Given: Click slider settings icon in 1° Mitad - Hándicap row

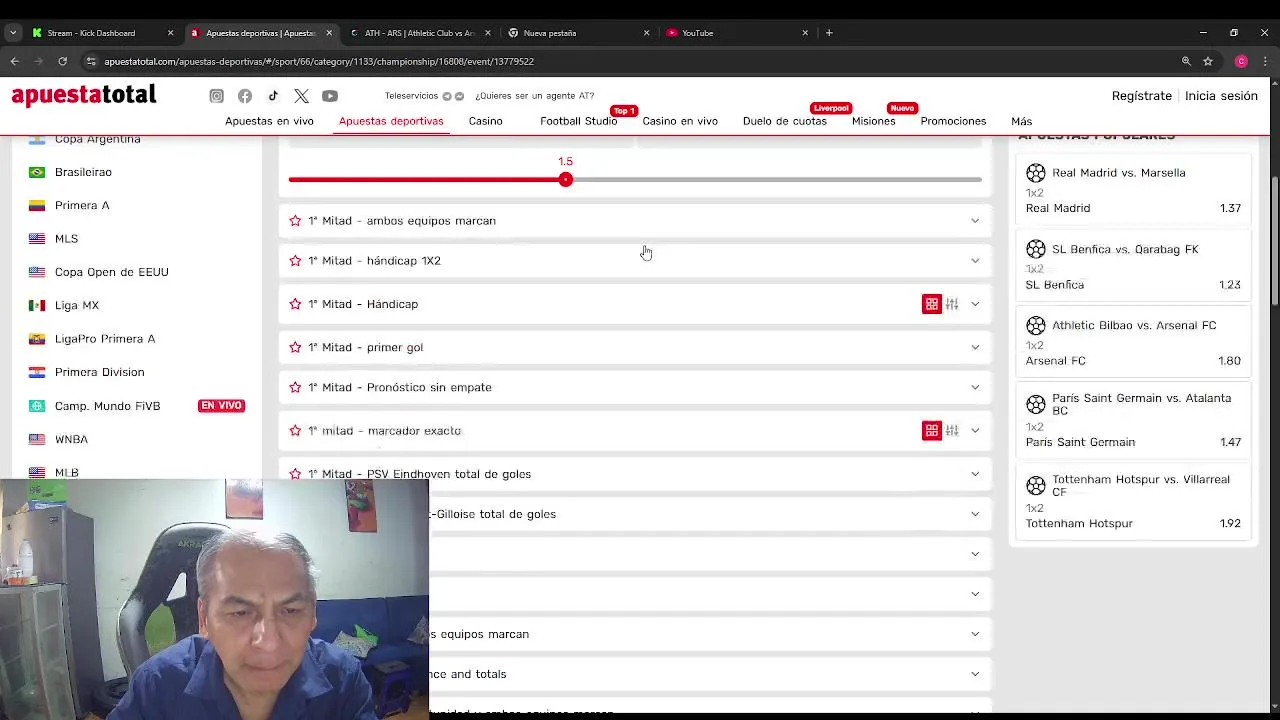Looking at the screenshot, I should [x=952, y=304].
